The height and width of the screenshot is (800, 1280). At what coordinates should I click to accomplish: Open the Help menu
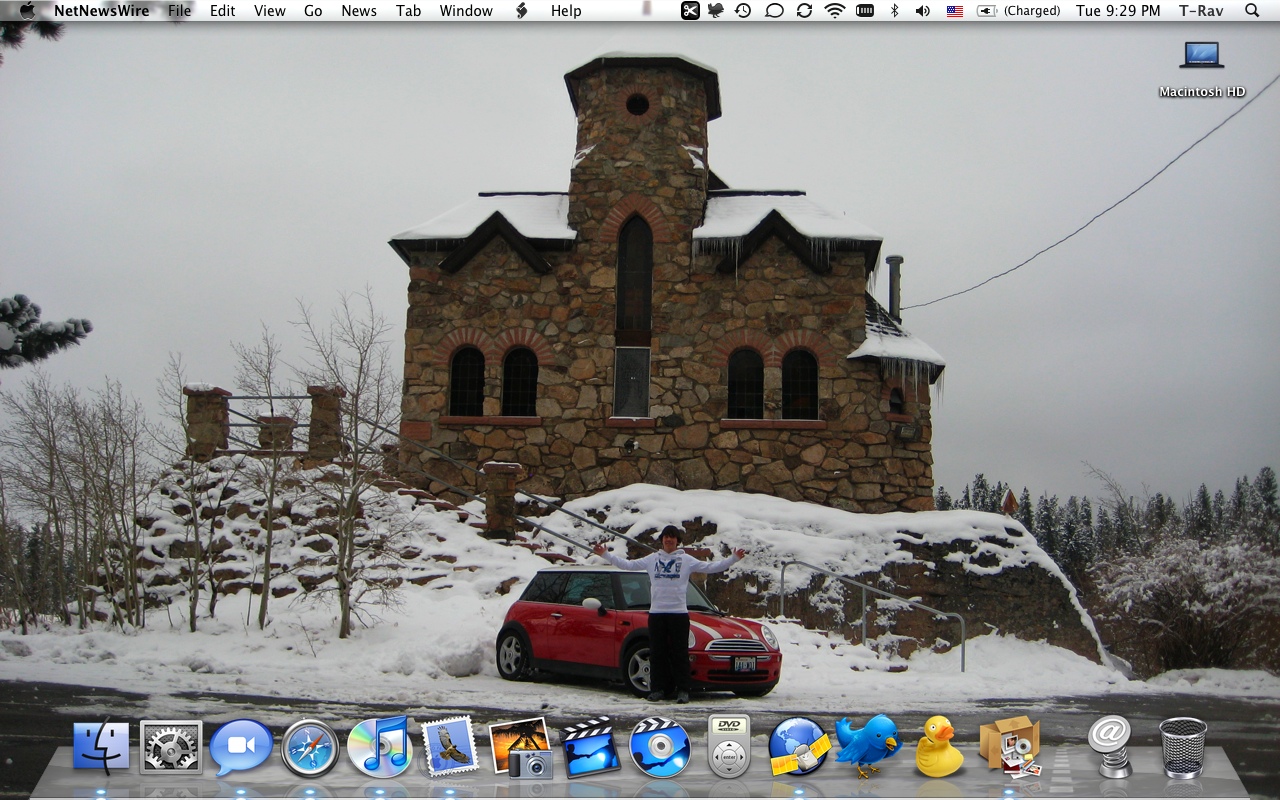(x=566, y=11)
